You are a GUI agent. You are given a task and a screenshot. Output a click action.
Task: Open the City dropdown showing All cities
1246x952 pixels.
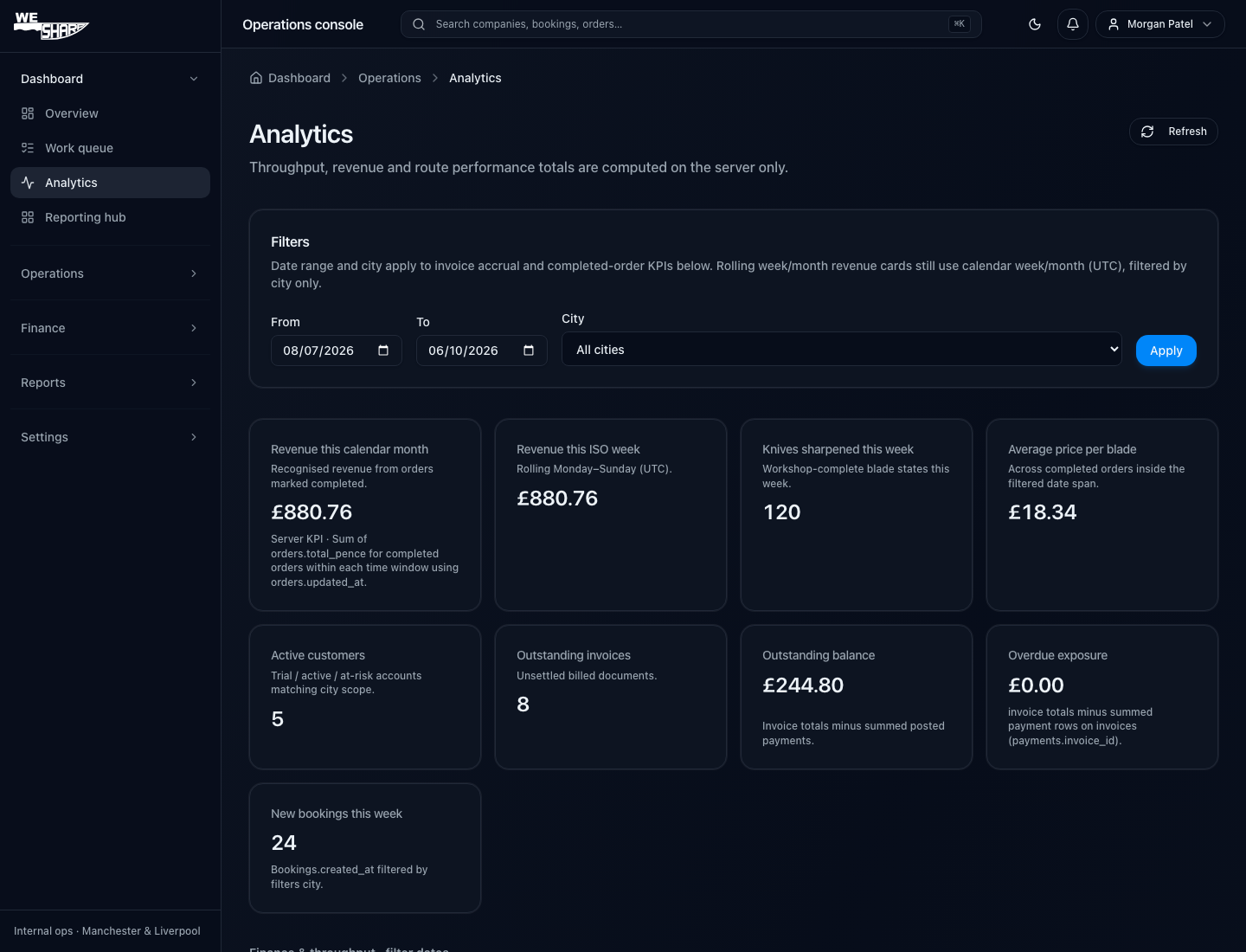842,349
